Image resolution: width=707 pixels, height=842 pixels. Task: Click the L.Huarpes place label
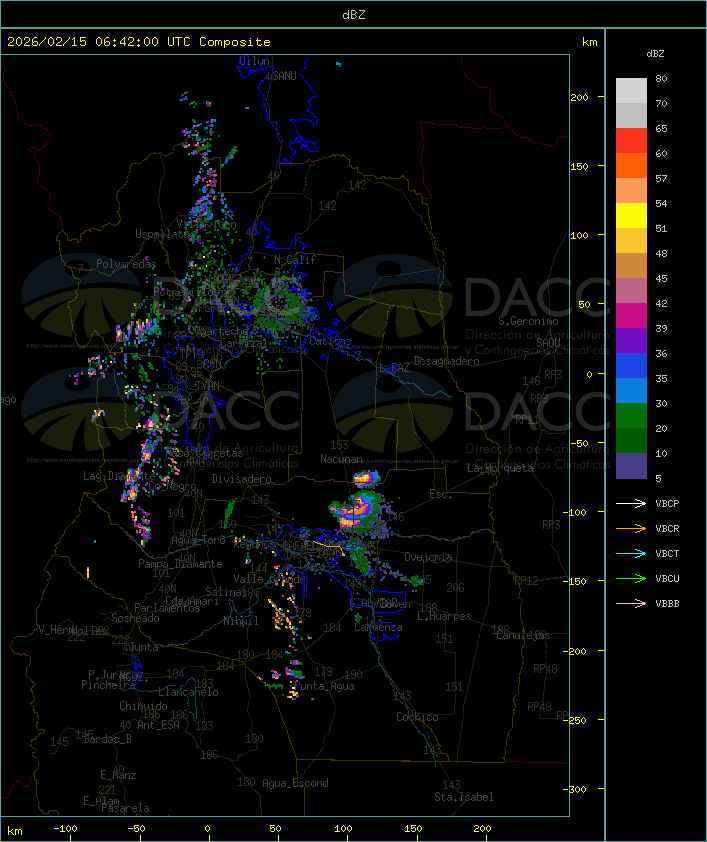pos(444,616)
